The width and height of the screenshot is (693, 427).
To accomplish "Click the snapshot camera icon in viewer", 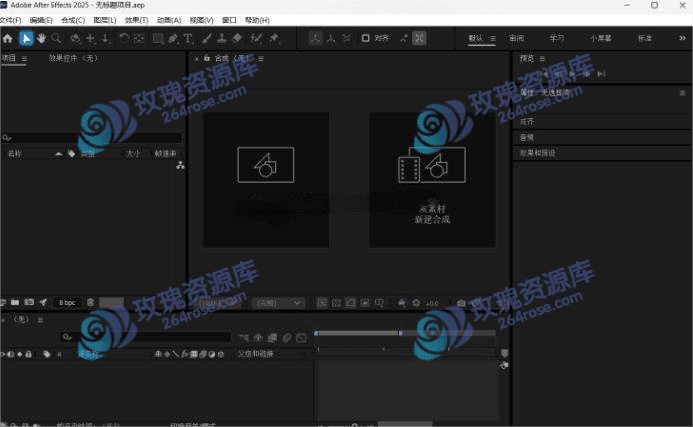I will pos(461,303).
